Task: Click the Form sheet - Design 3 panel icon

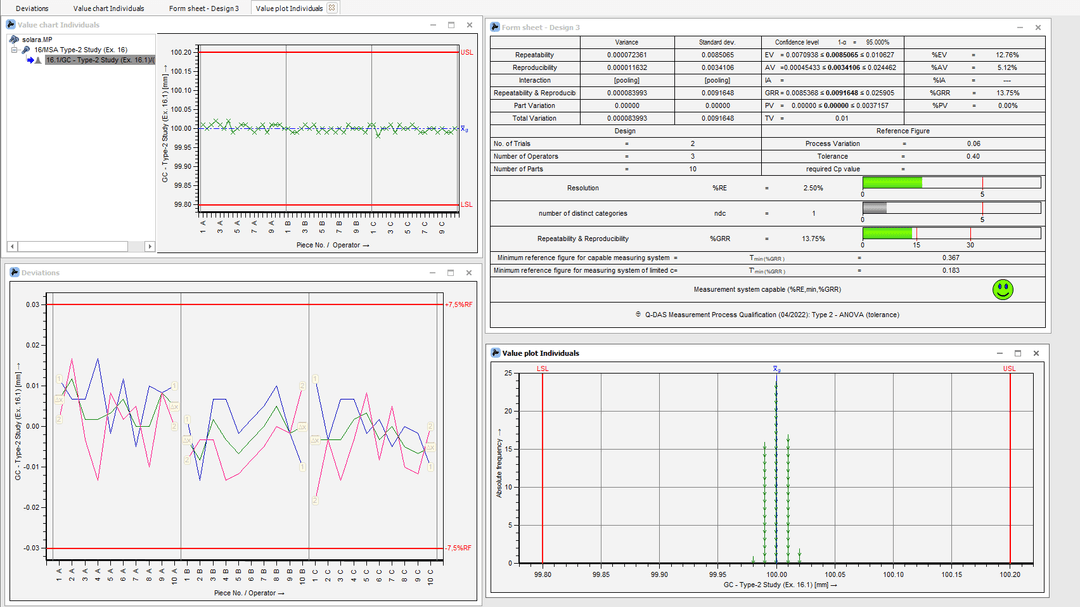Action: point(493,28)
